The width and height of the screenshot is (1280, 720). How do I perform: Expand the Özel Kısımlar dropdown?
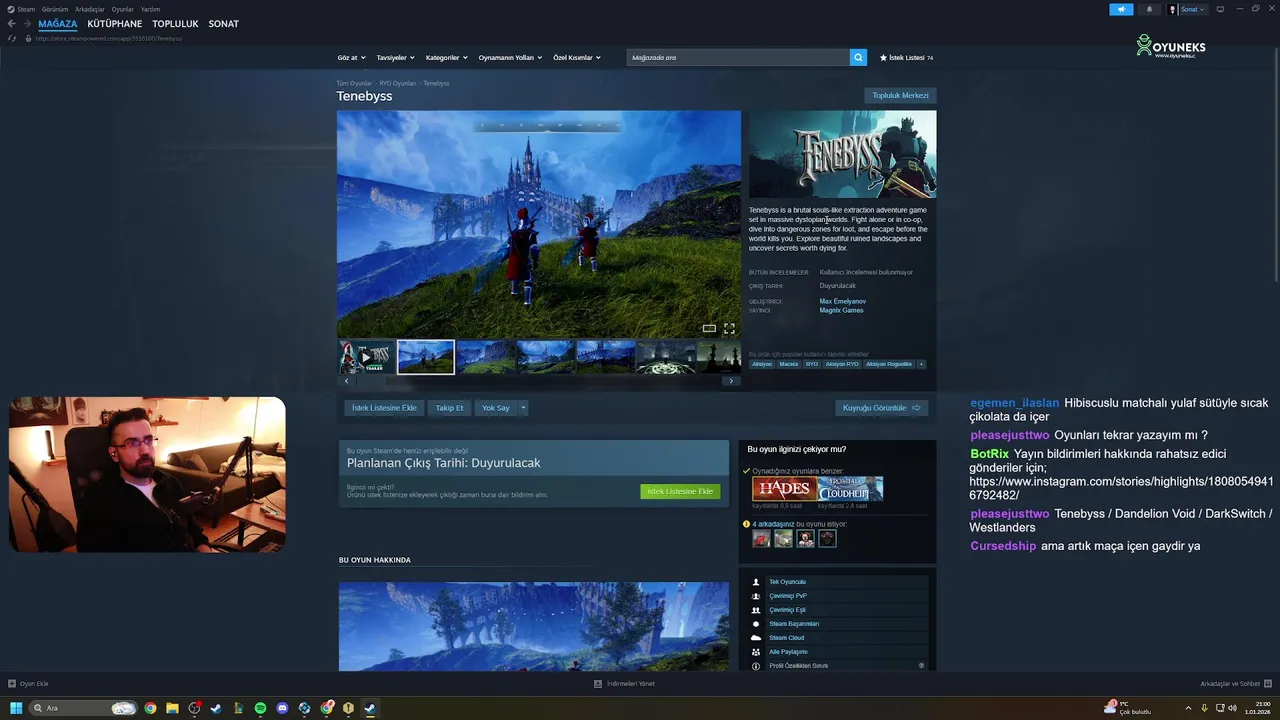coord(577,57)
